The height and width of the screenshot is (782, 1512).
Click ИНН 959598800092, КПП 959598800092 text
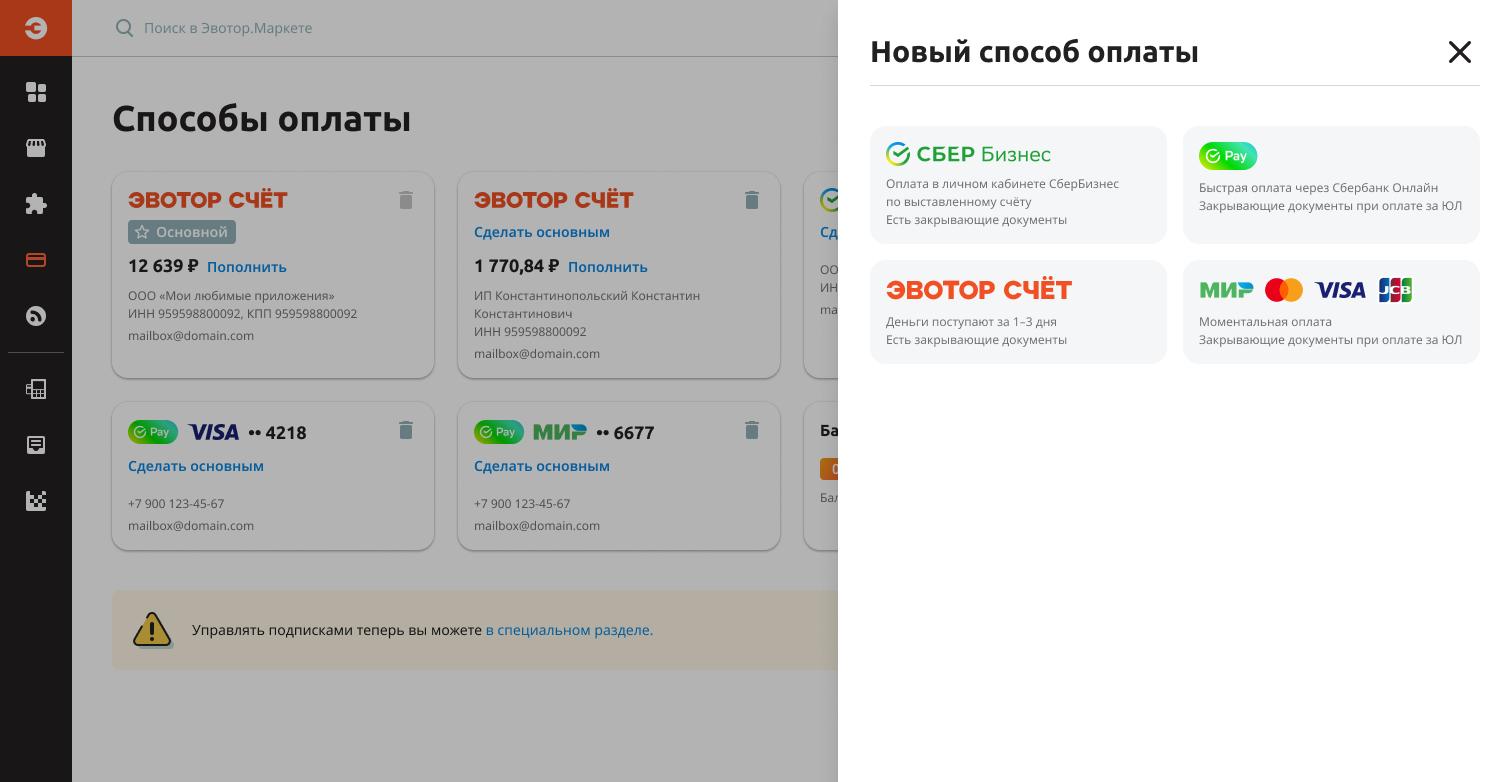click(x=242, y=314)
